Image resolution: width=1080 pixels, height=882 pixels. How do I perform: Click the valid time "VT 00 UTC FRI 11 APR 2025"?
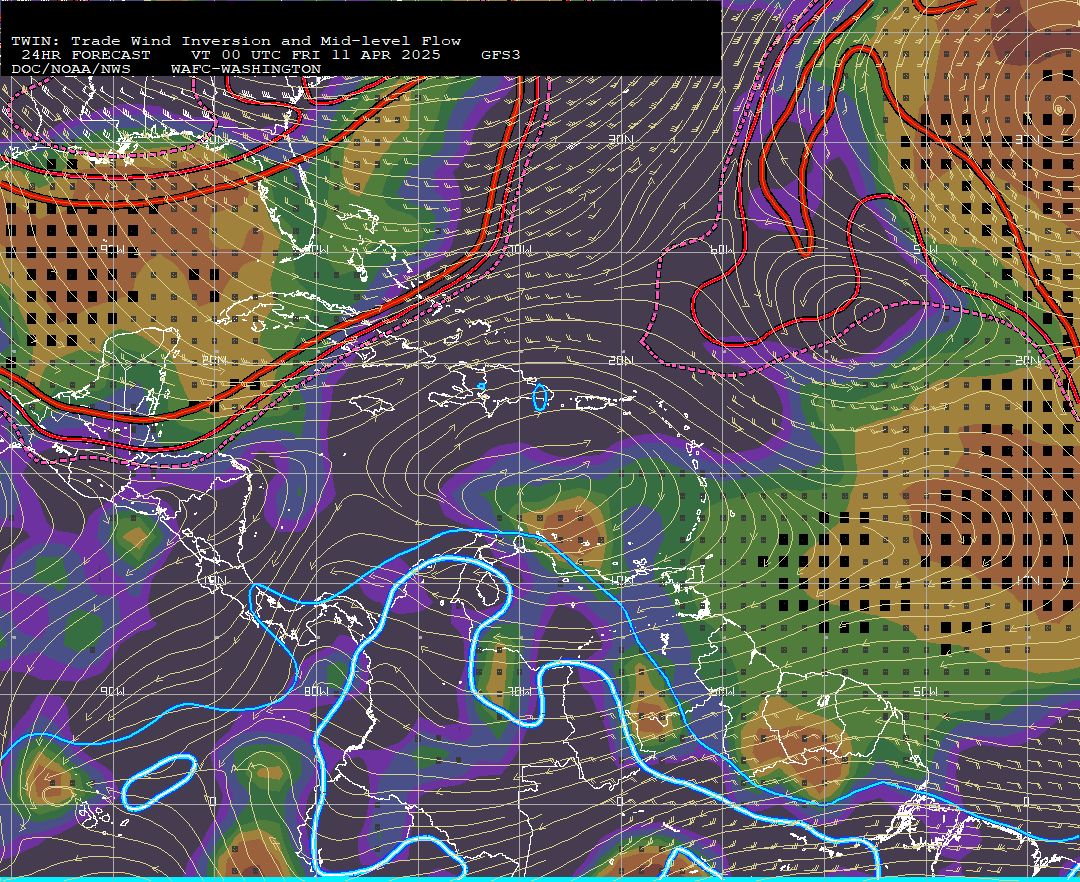[x=316, y=55]
